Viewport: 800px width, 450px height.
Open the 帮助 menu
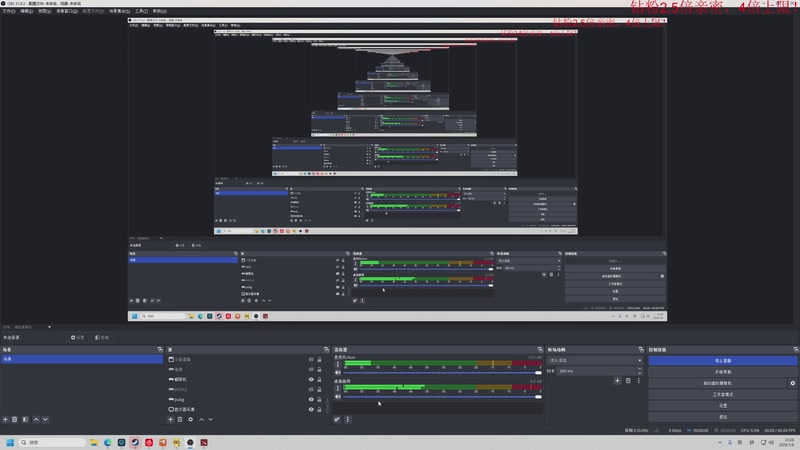(160, 11)
